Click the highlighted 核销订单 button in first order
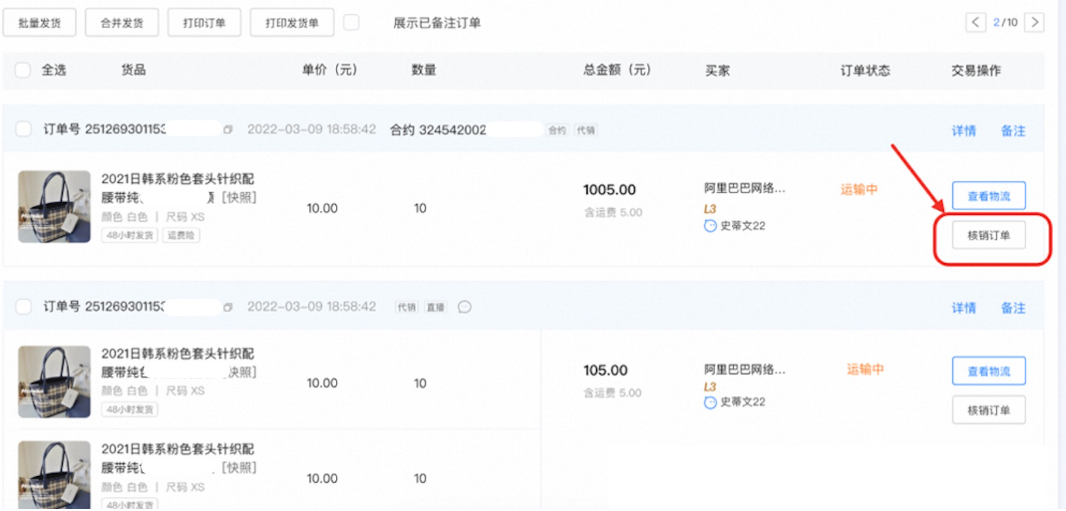The image size is (1066, 511). pyautogui.click(x=988, y=237)
